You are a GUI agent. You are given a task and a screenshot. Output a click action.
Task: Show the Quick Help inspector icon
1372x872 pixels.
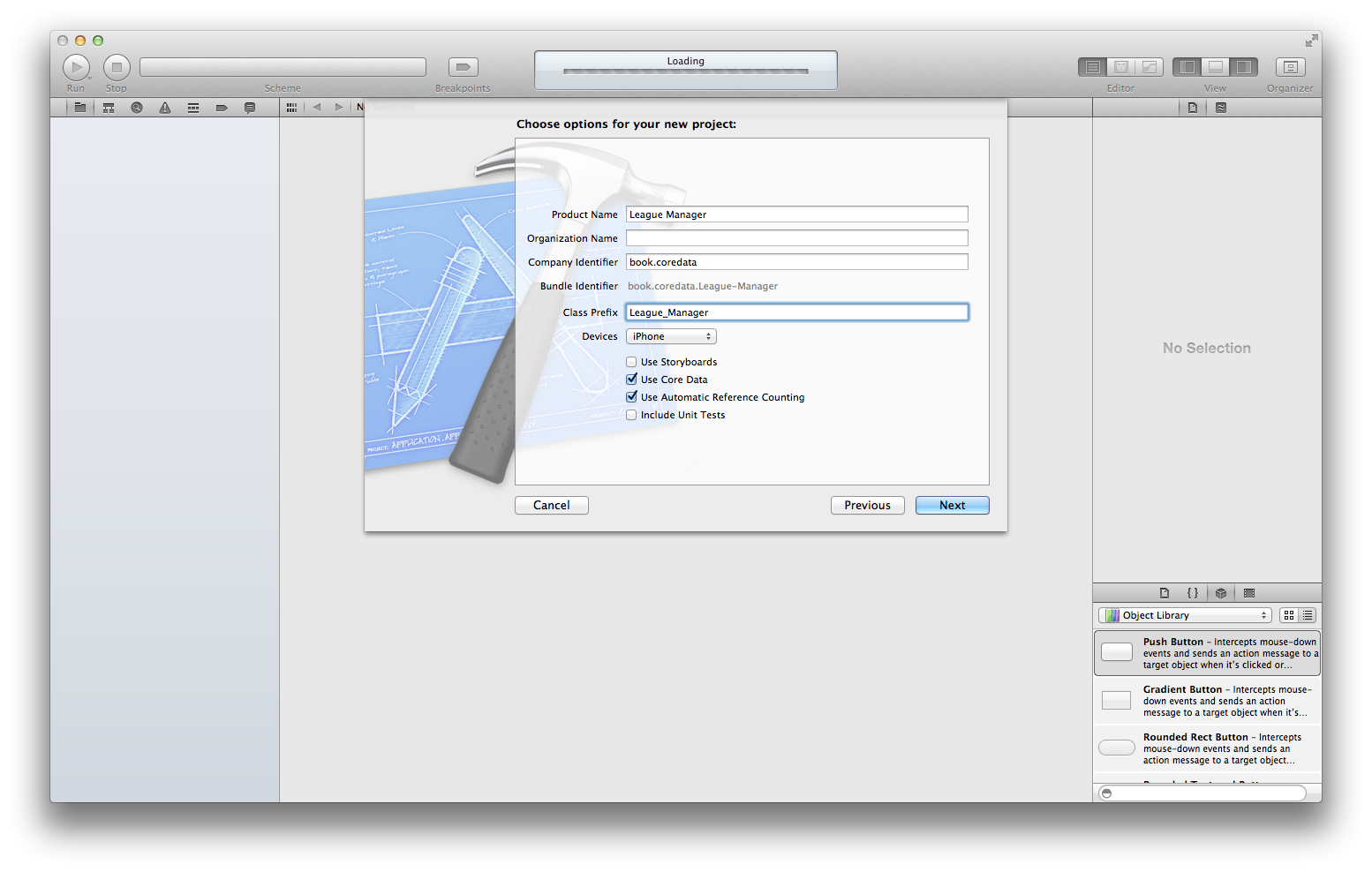[1221, 108]
